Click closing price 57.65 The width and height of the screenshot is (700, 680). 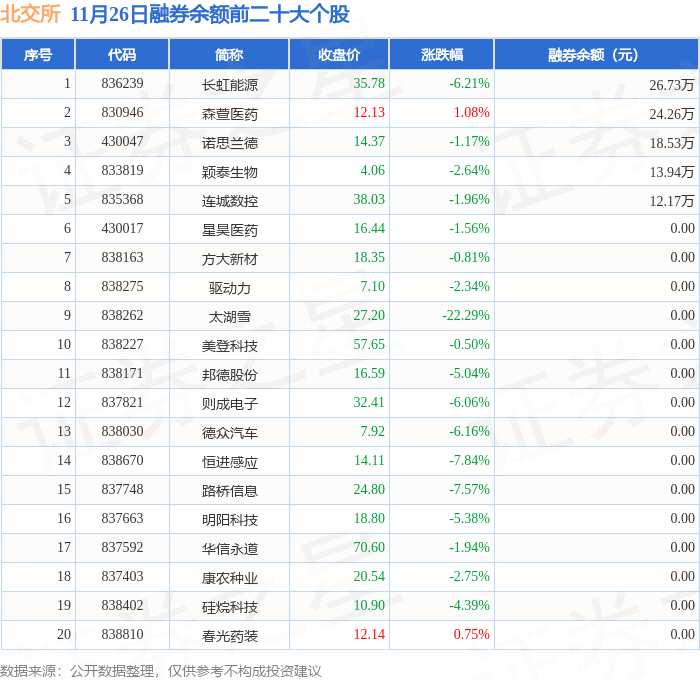369,345
